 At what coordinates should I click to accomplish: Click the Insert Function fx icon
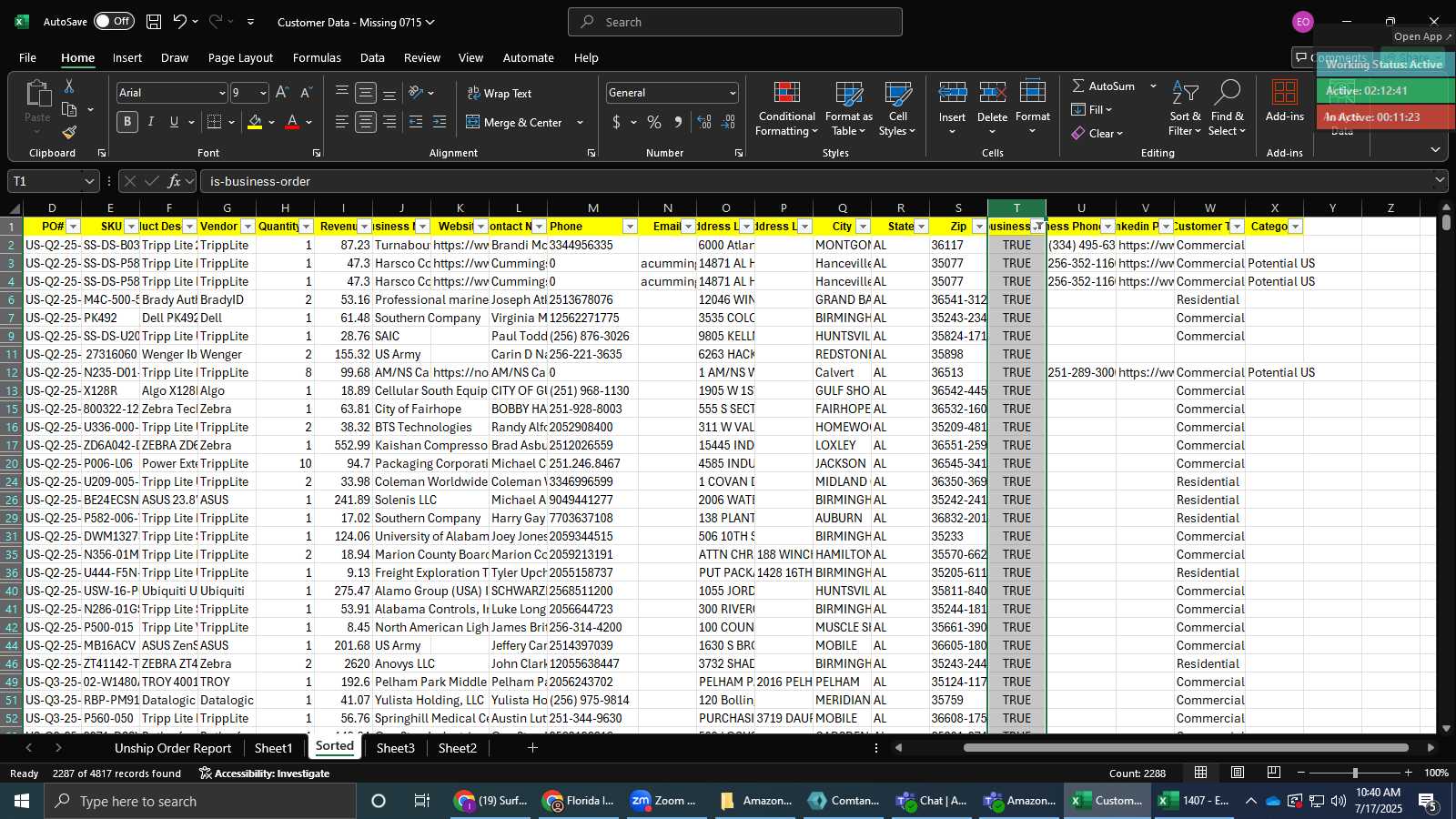[x=175, y=181]
